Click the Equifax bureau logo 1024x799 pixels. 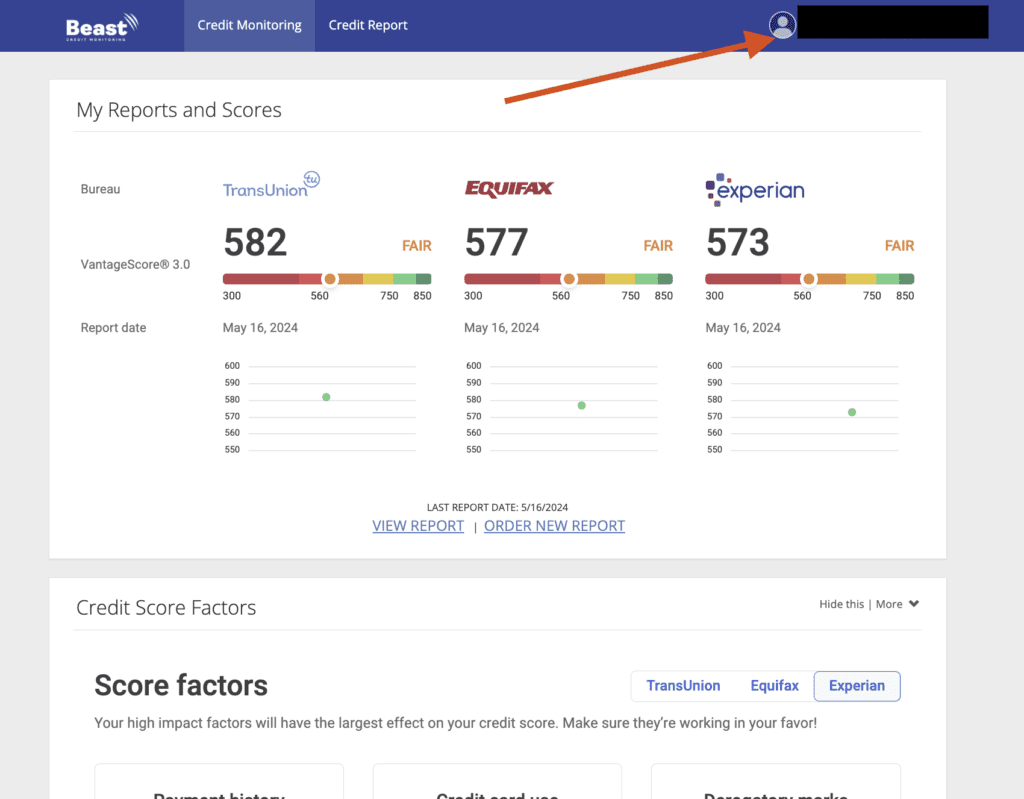(509, 188)
